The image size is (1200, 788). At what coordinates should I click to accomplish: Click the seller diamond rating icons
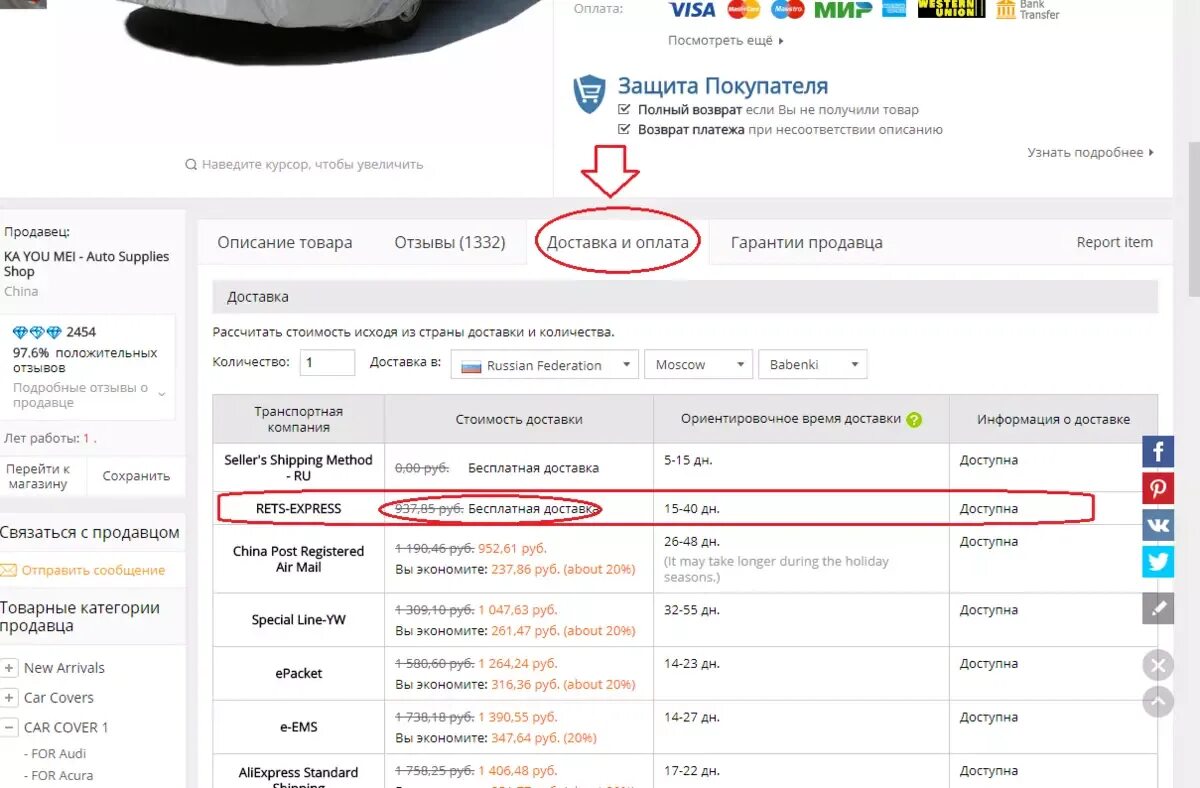click(37, 332)
